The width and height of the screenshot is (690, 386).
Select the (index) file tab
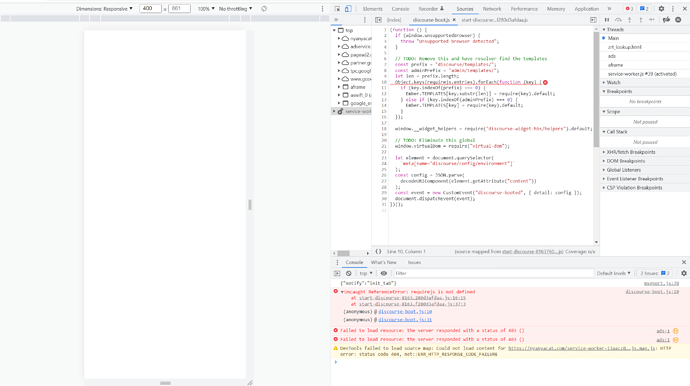point(394,20)
